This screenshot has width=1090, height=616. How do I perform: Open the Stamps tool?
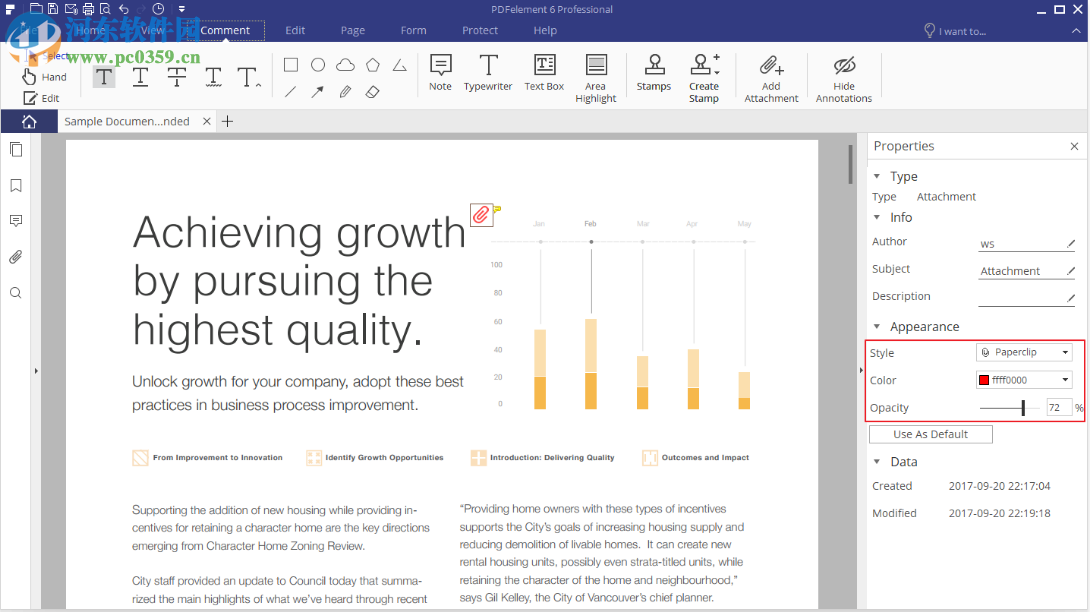(x=653, y=74)
